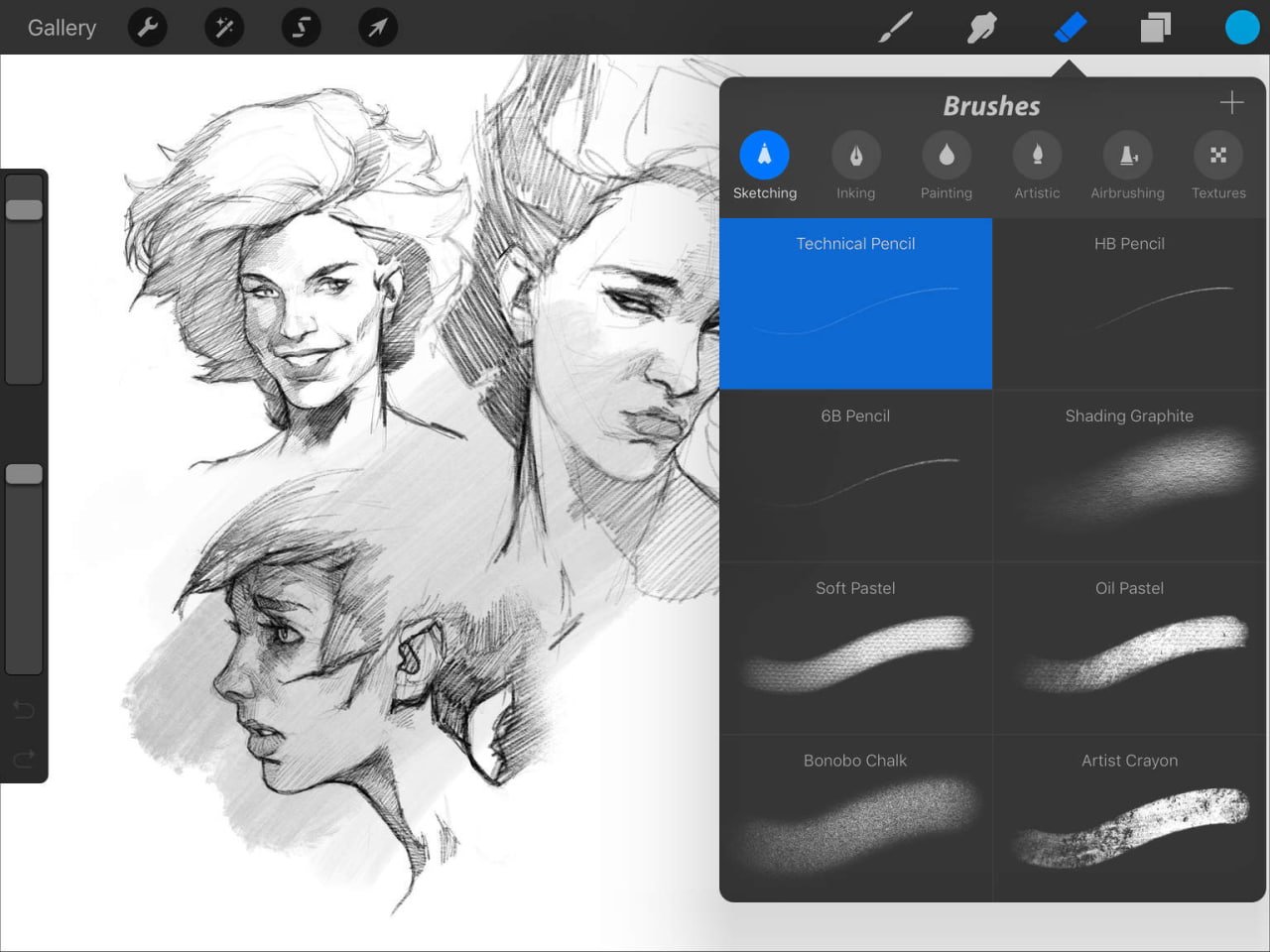This screenshot has height=952, width=1270.
Task: Open the Artistic brush set
Action: click(x=1037, y=166)
